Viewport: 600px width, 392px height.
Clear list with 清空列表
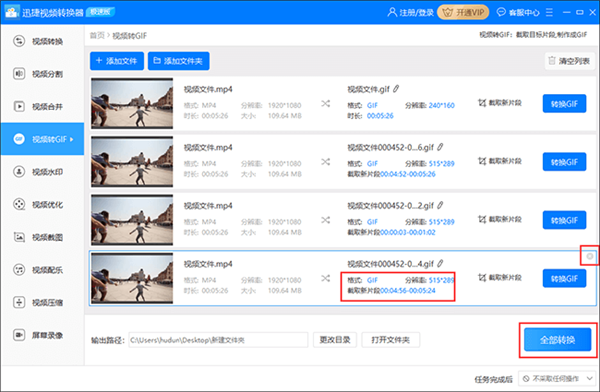(569, 61)
